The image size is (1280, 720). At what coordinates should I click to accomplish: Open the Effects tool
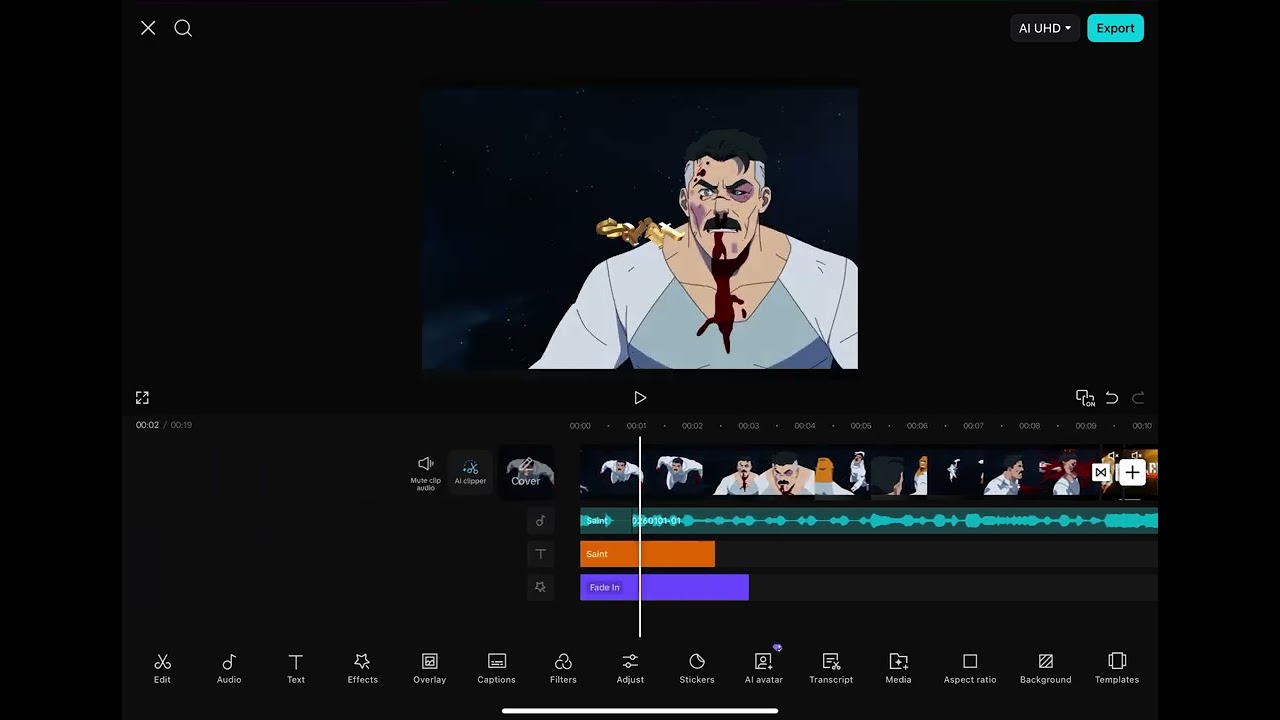click(362, 668)
